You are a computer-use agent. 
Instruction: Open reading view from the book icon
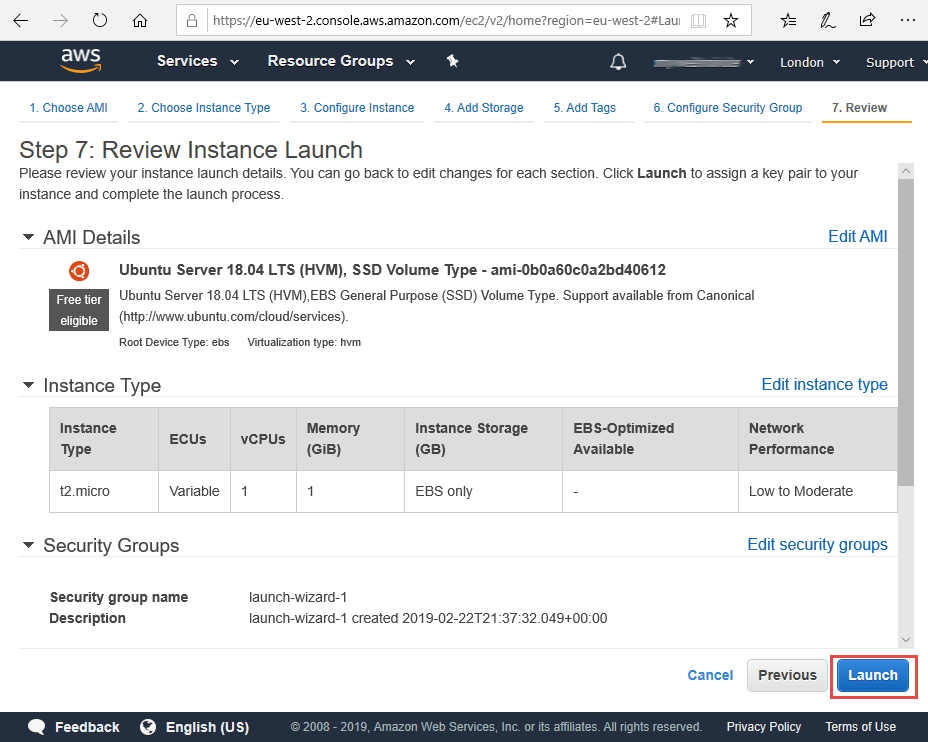698,21
